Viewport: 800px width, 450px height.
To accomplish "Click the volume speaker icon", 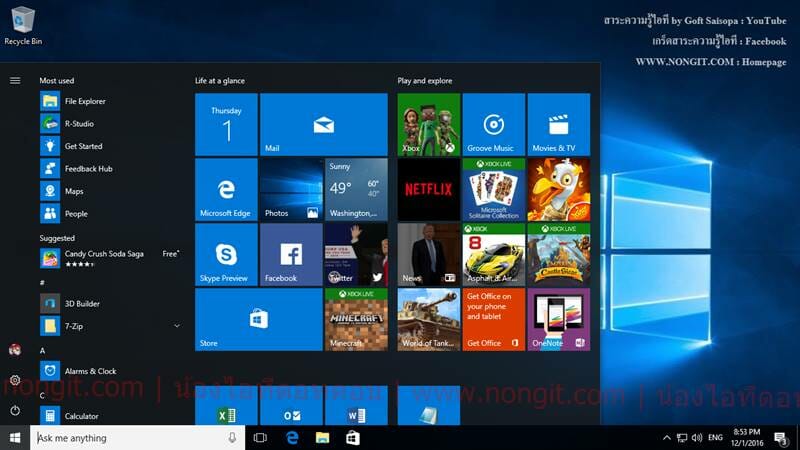I will point(697,438).
